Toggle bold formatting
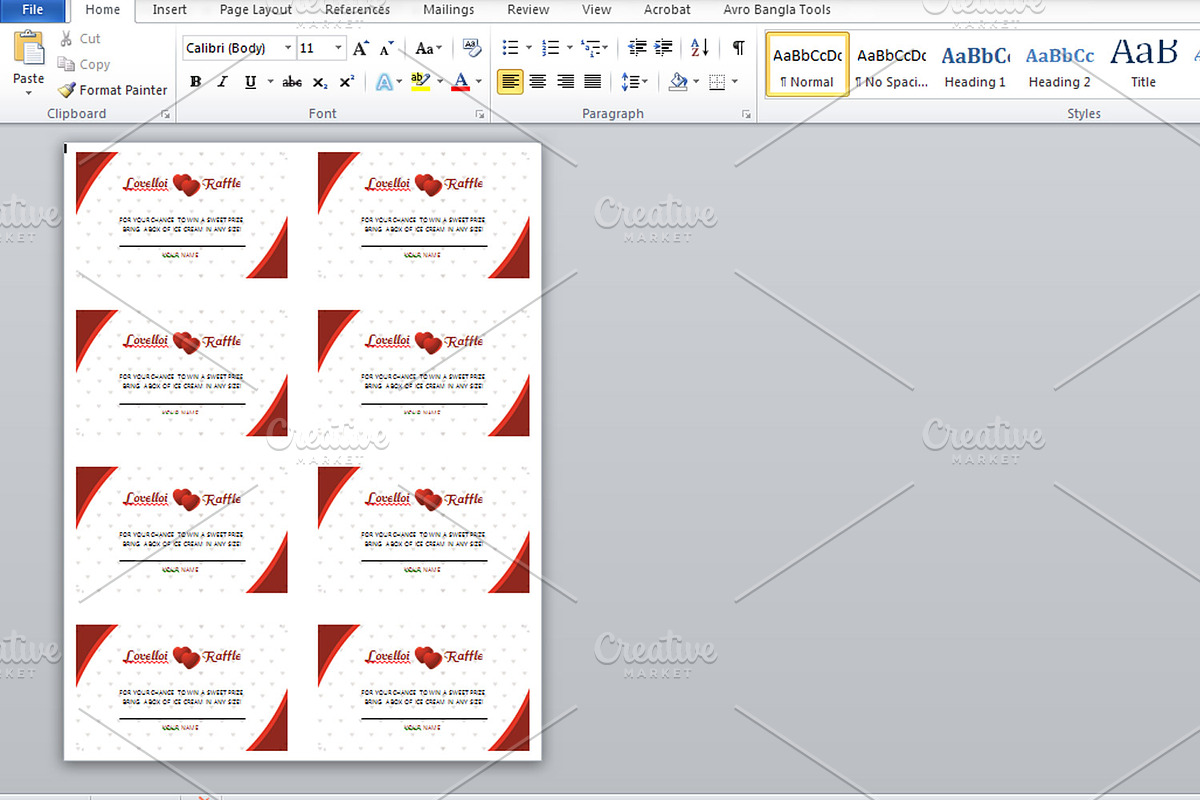The image size is (1200, 800). (196, 82)
